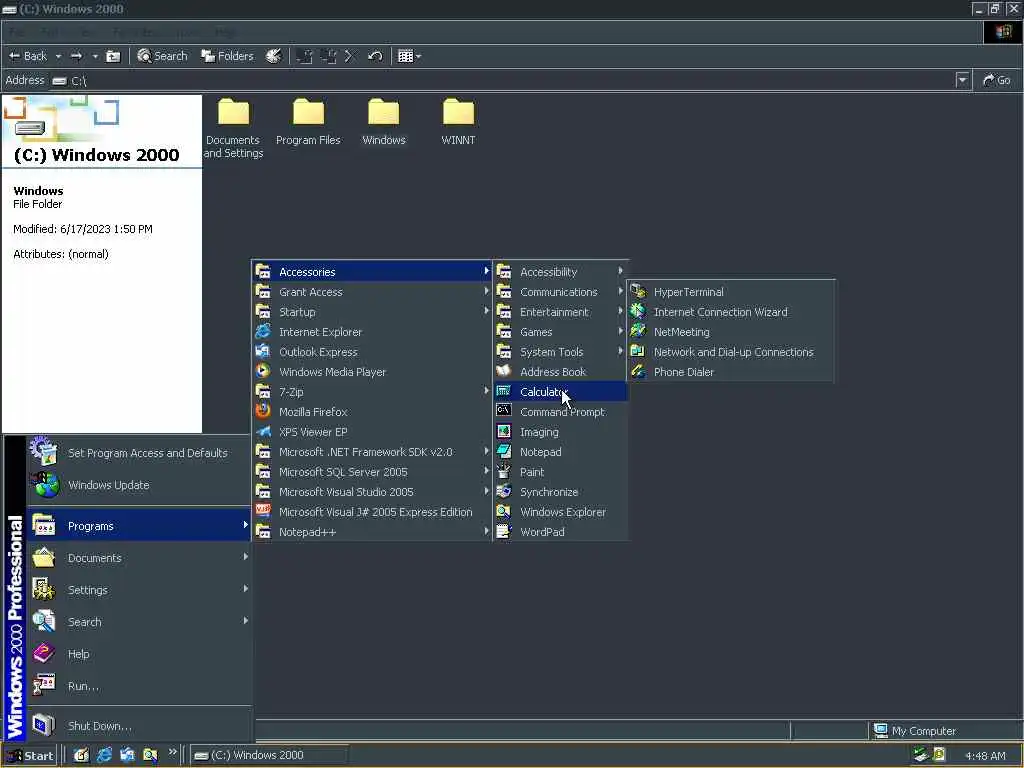This screenshot has width=1024, height=768.
Task: Go up one folder level icon
Action: click(x=113, y=56)
